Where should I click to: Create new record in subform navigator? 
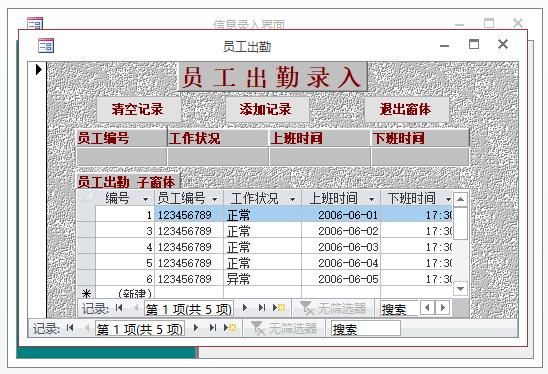[279, 308]
